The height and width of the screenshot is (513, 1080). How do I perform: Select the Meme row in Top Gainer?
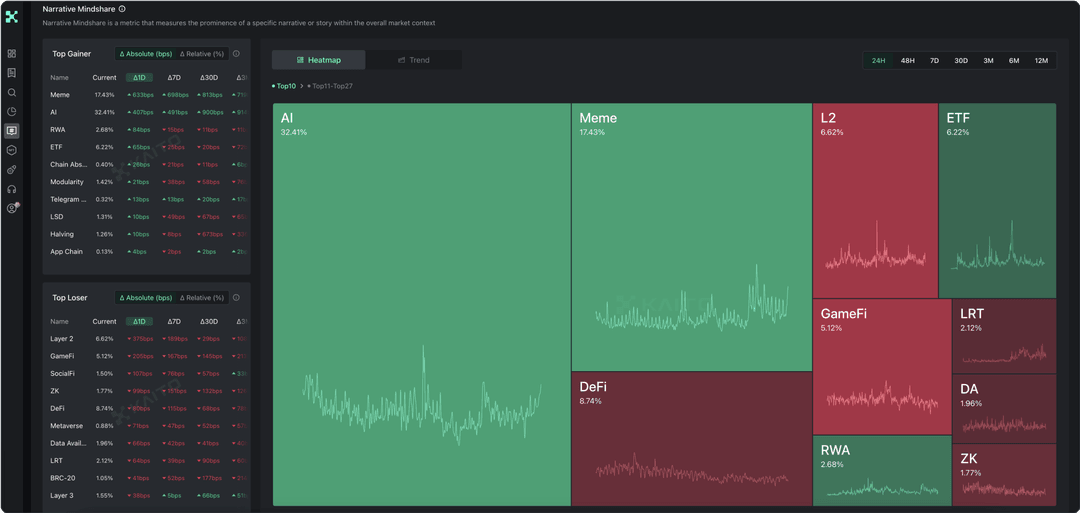pyautogui.click(x=60, y=95)
